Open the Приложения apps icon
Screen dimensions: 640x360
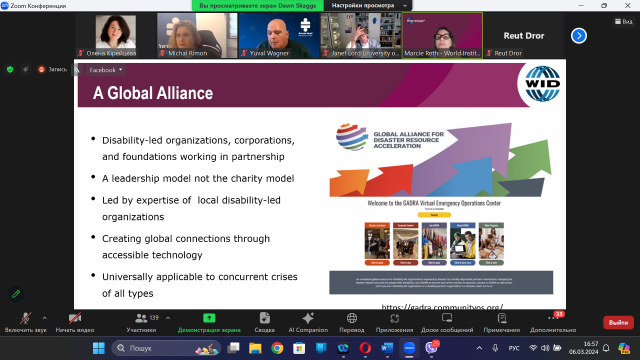coord(394,322)
